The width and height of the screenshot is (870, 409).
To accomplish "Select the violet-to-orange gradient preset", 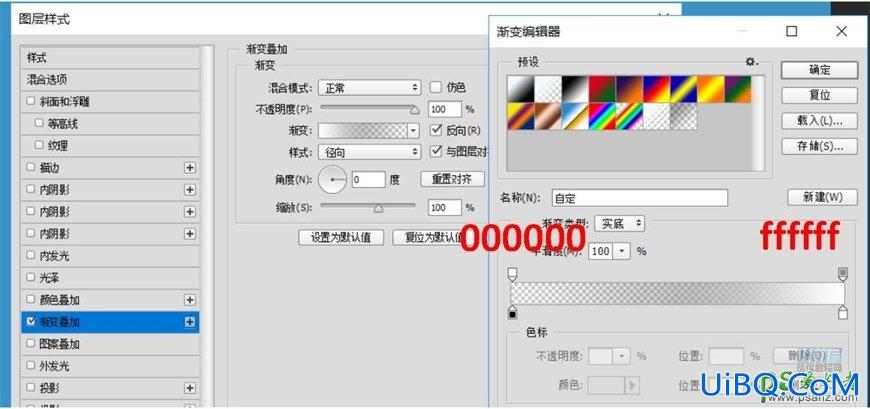I will click(x=629, y=89).
